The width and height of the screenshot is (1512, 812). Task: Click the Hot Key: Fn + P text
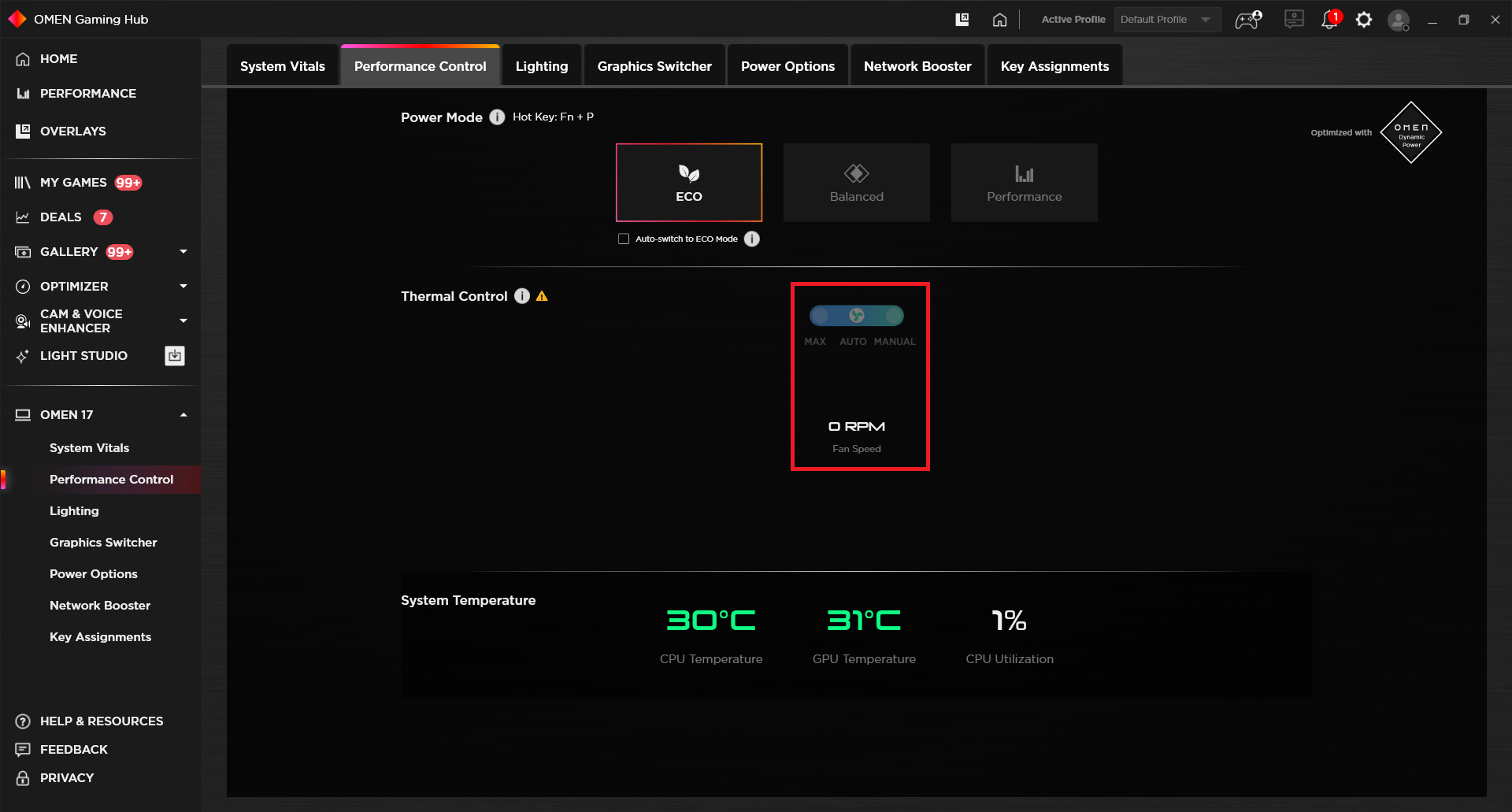click(x=553, y=117)
